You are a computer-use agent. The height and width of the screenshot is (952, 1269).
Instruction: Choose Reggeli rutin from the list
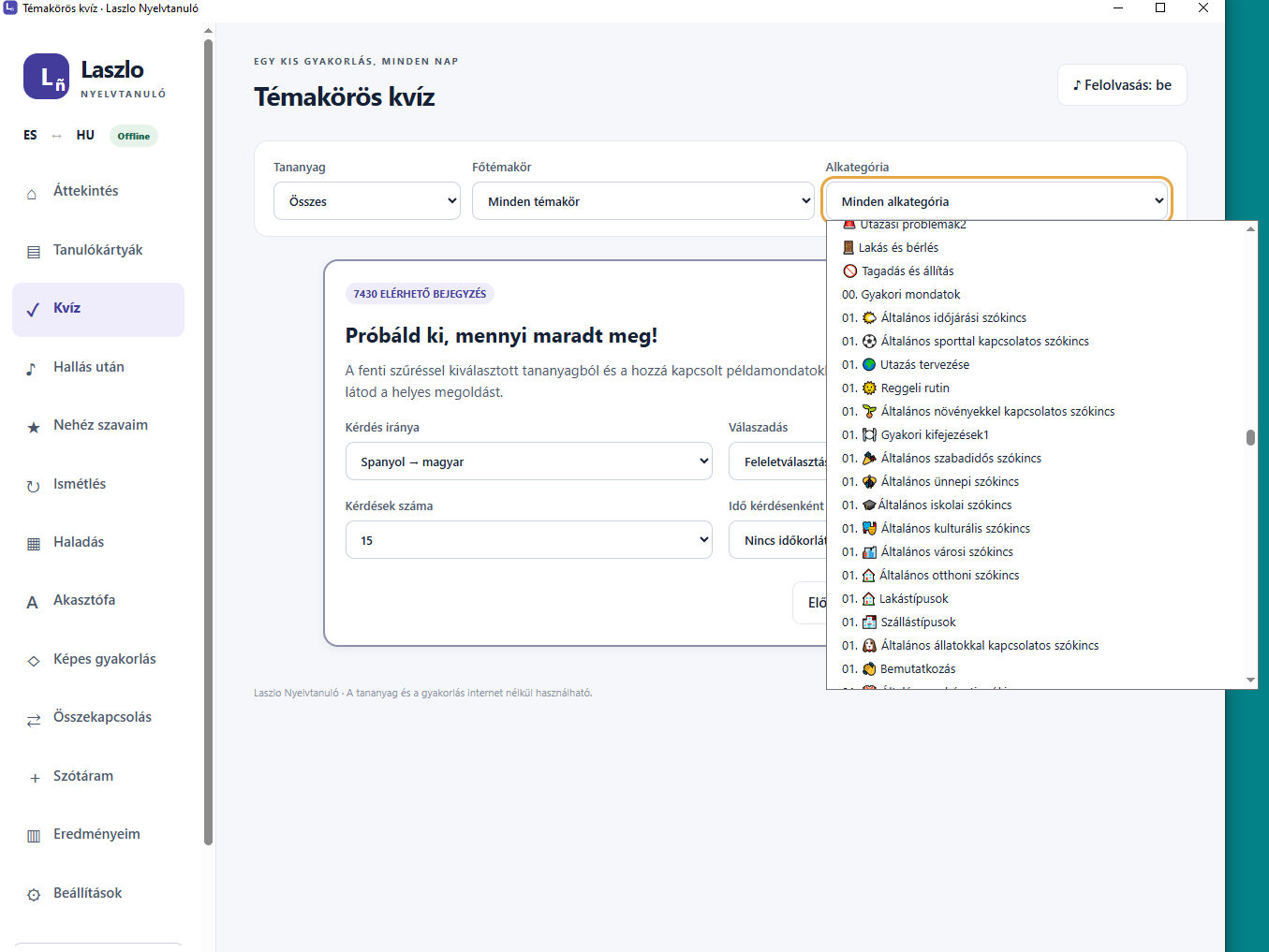[1036, 388]
